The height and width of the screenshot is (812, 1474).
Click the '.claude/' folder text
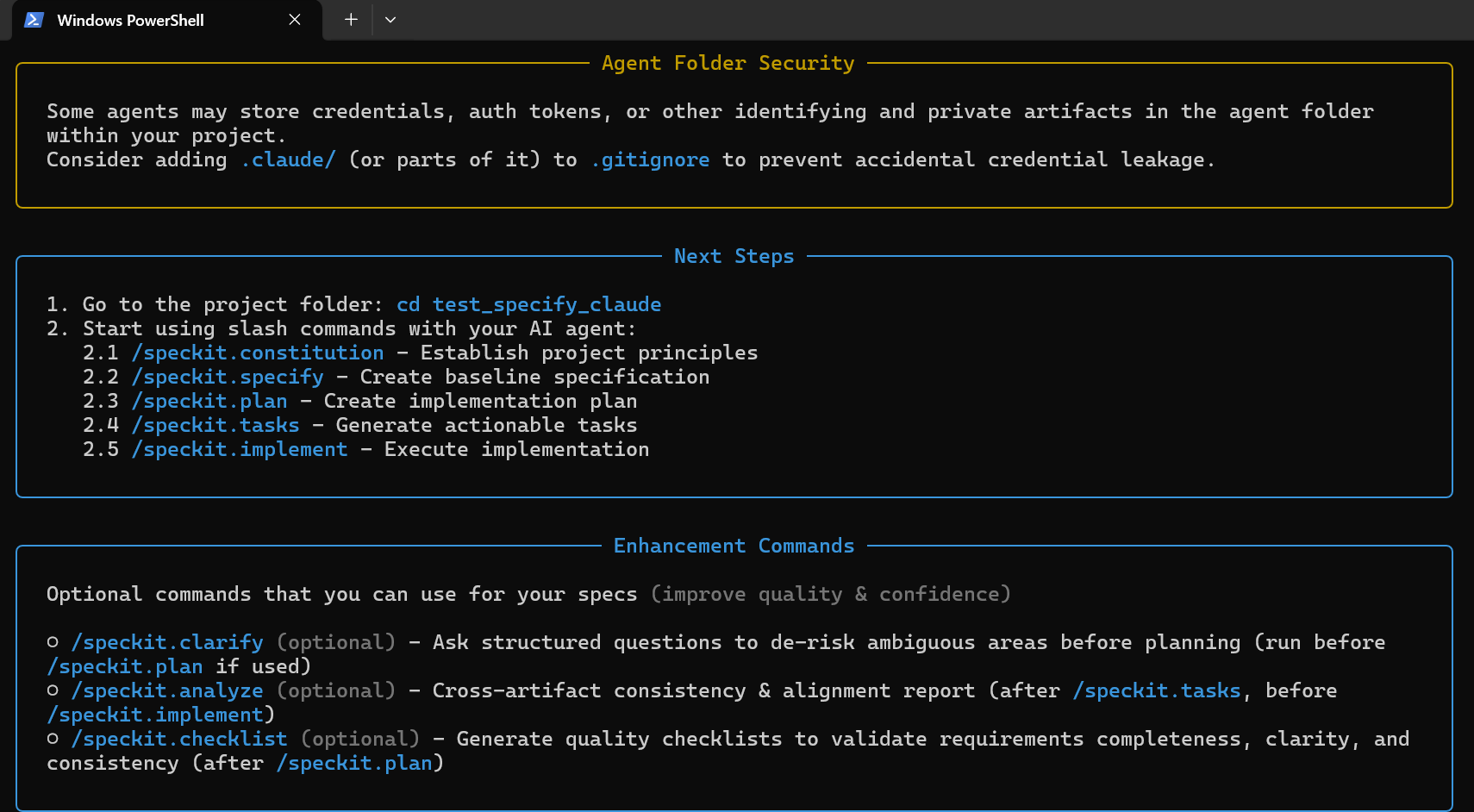[x=288, y=159]
